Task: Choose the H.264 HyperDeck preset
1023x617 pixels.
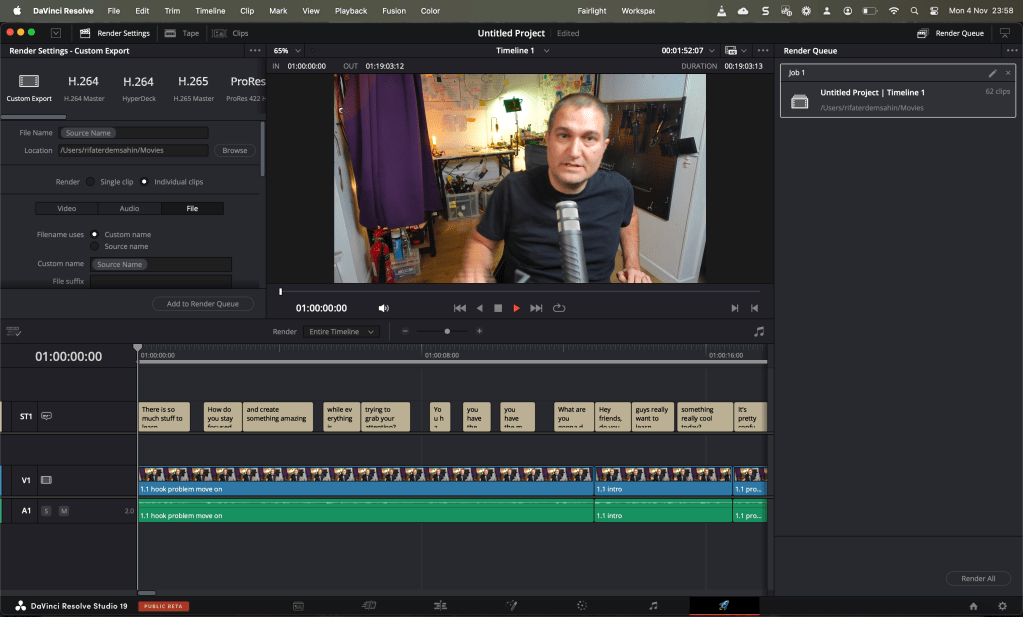Action: (138, 87)
